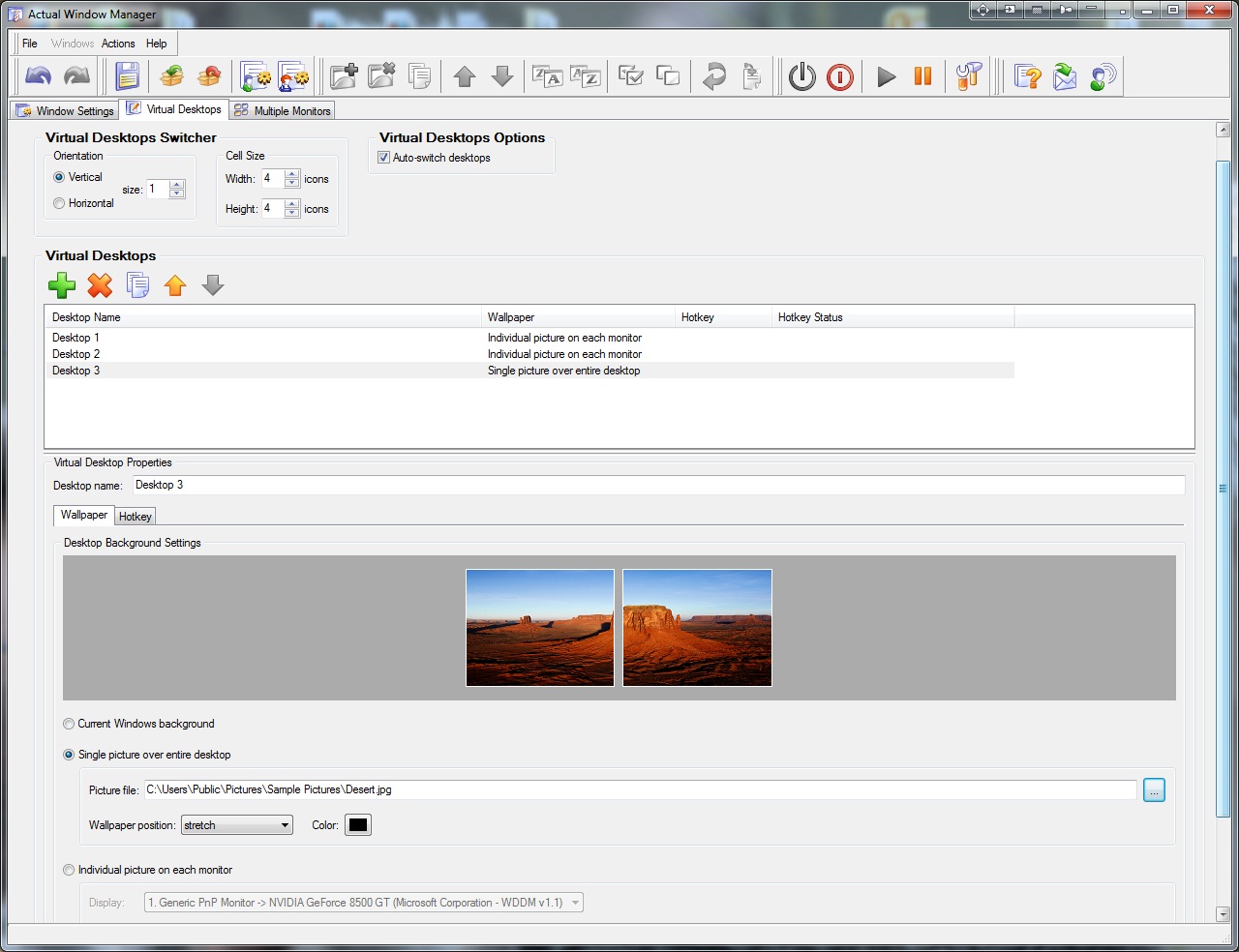Image resolution: width=1239 pixels, height=952 pixels.
Task: Delete the selected virtual desktop
Action: (x=100, y=285)
